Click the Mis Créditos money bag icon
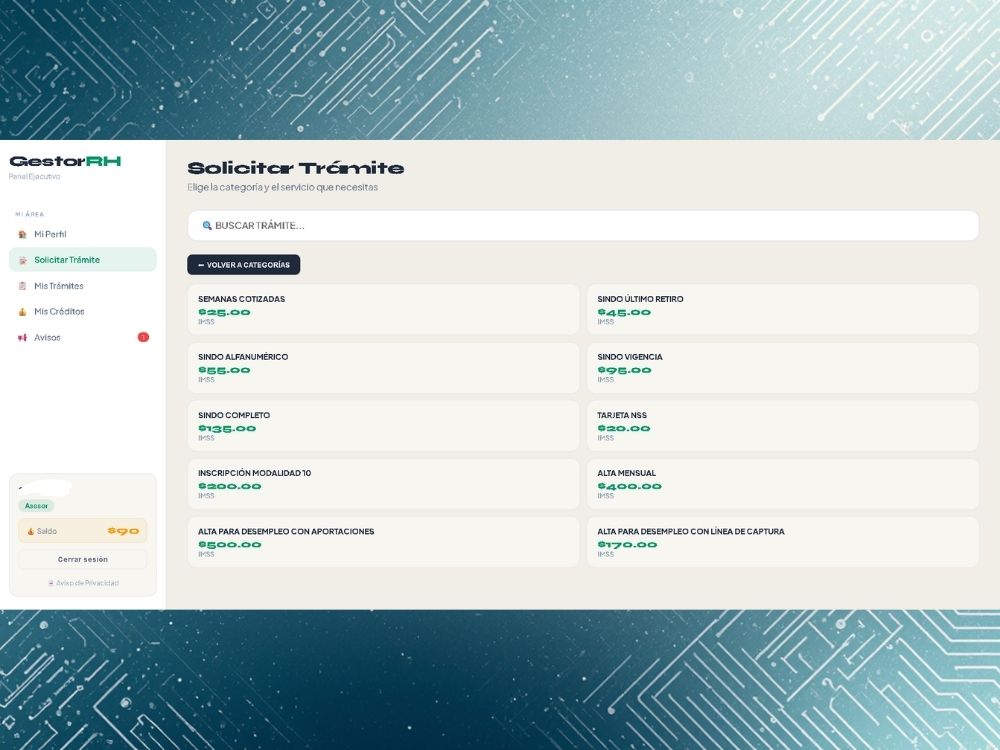The width and height of the screenshot is (1000, 750). (22, 312)
